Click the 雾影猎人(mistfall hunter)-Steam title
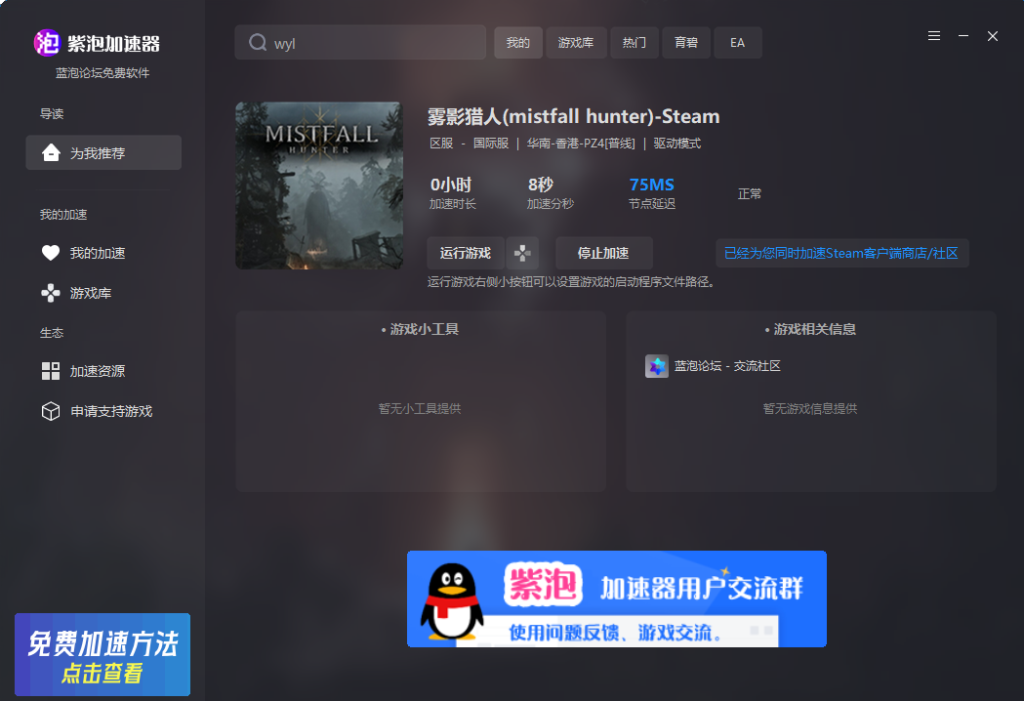The image size is (1024, 701). 573,117
